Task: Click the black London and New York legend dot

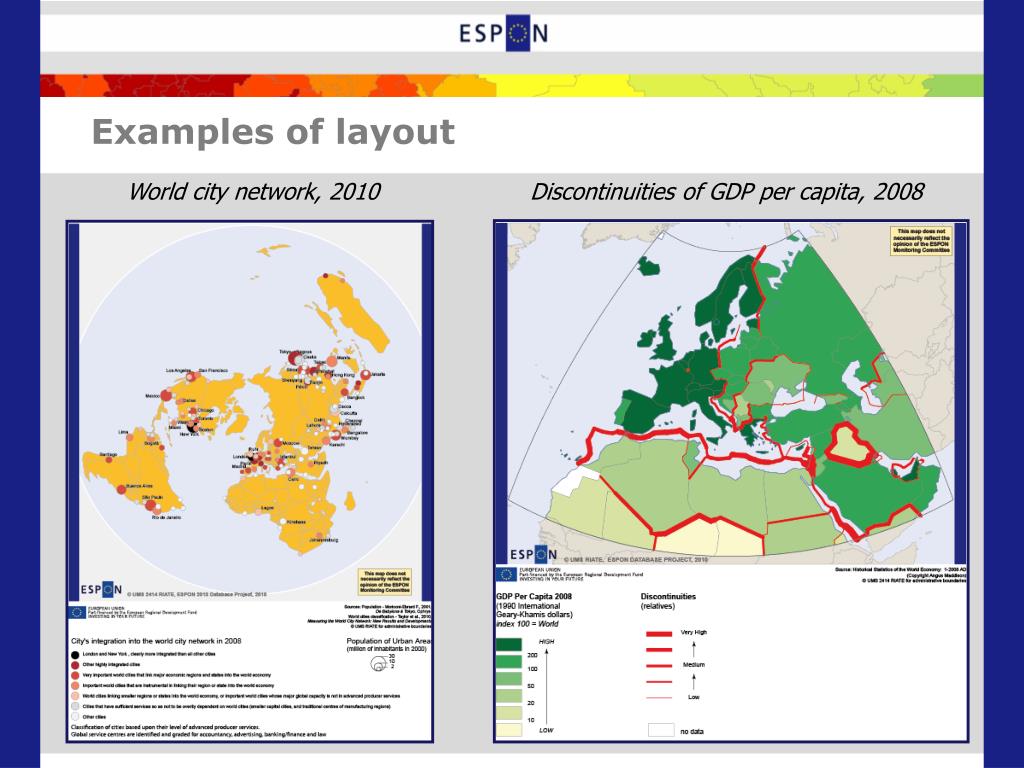Action: pyautogui.click(x=75, y=654)
